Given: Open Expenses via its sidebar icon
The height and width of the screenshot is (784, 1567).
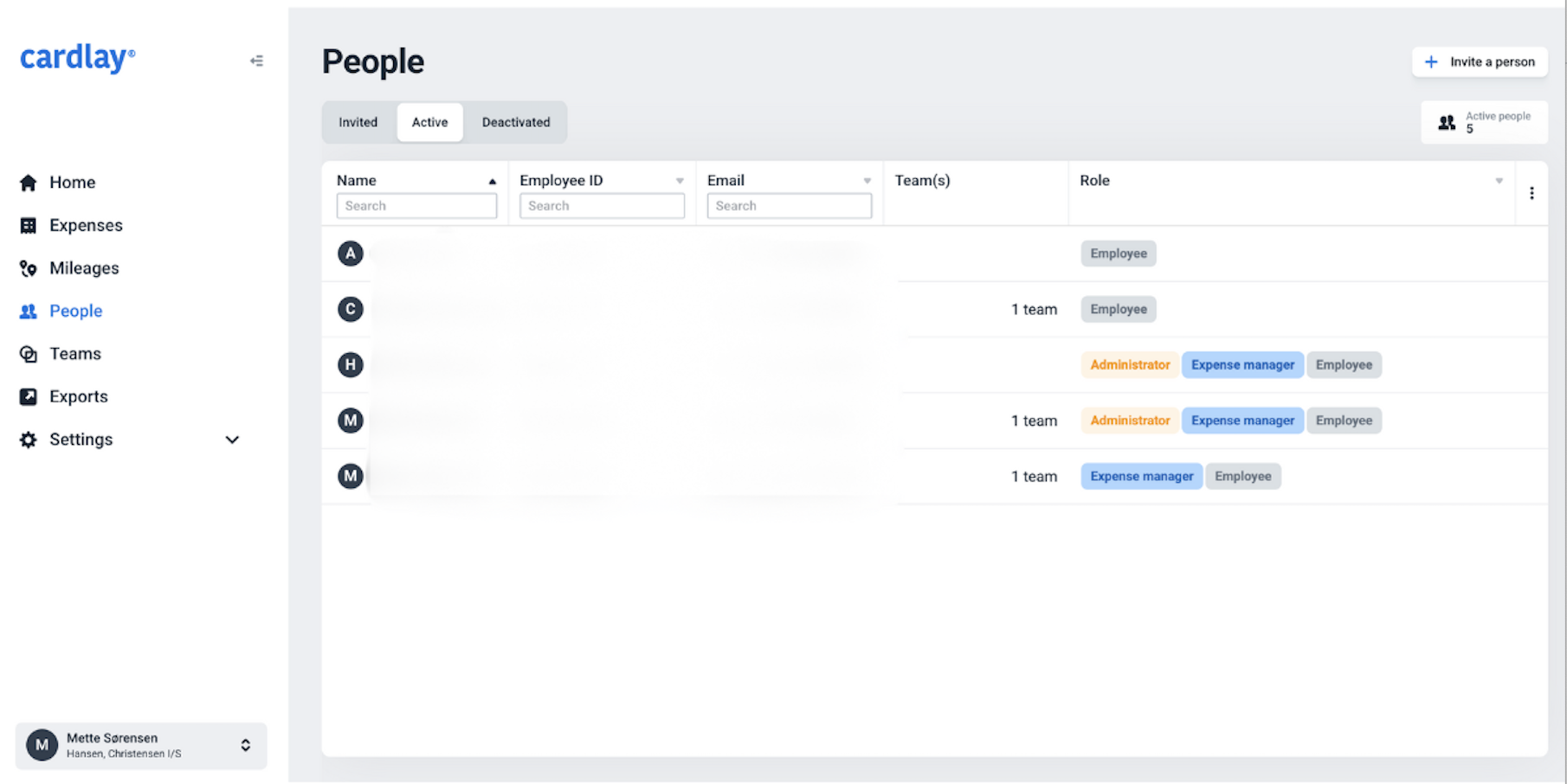Looking at the screenshot, I should 29,226.
